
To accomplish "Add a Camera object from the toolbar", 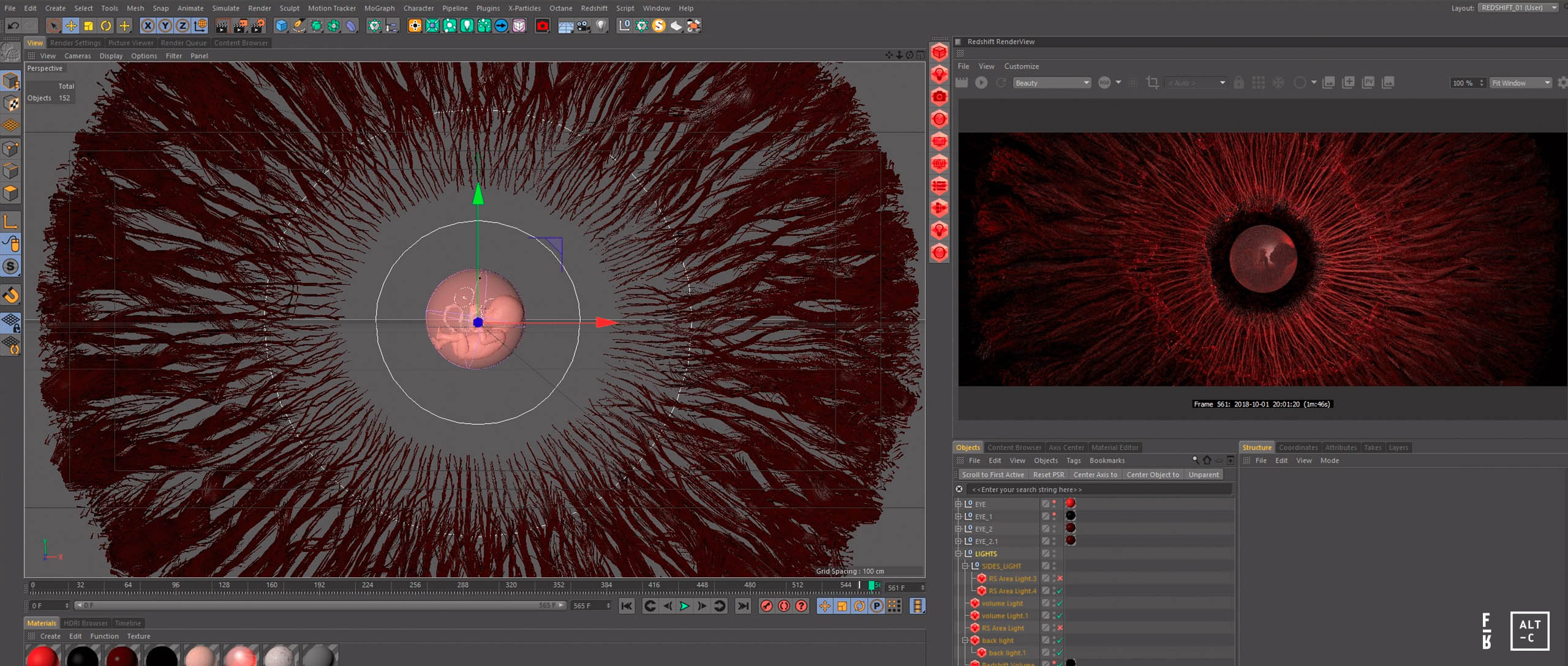I will click(583, 26).
